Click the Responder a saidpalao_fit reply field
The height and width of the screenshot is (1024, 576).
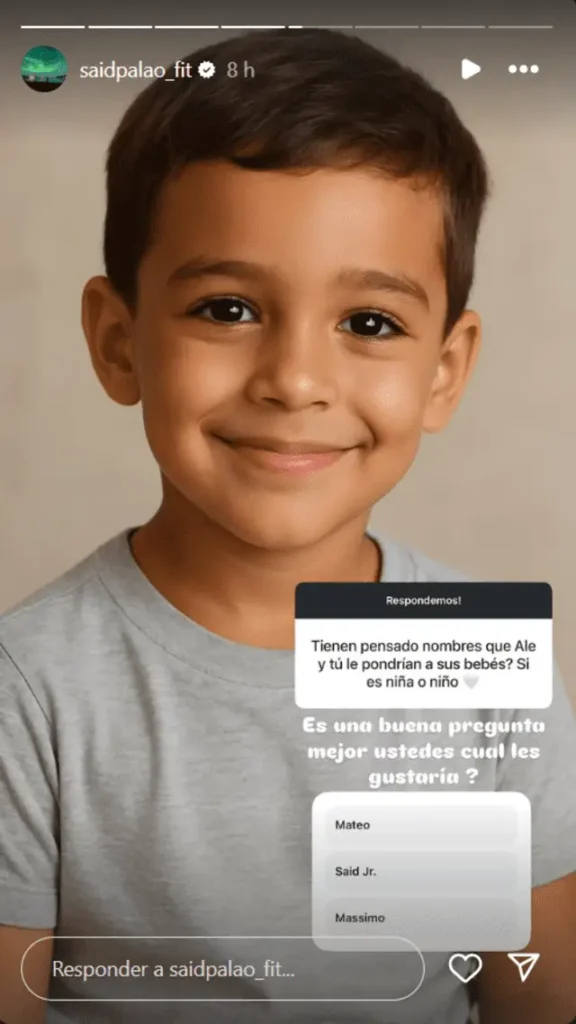[223, 969]
